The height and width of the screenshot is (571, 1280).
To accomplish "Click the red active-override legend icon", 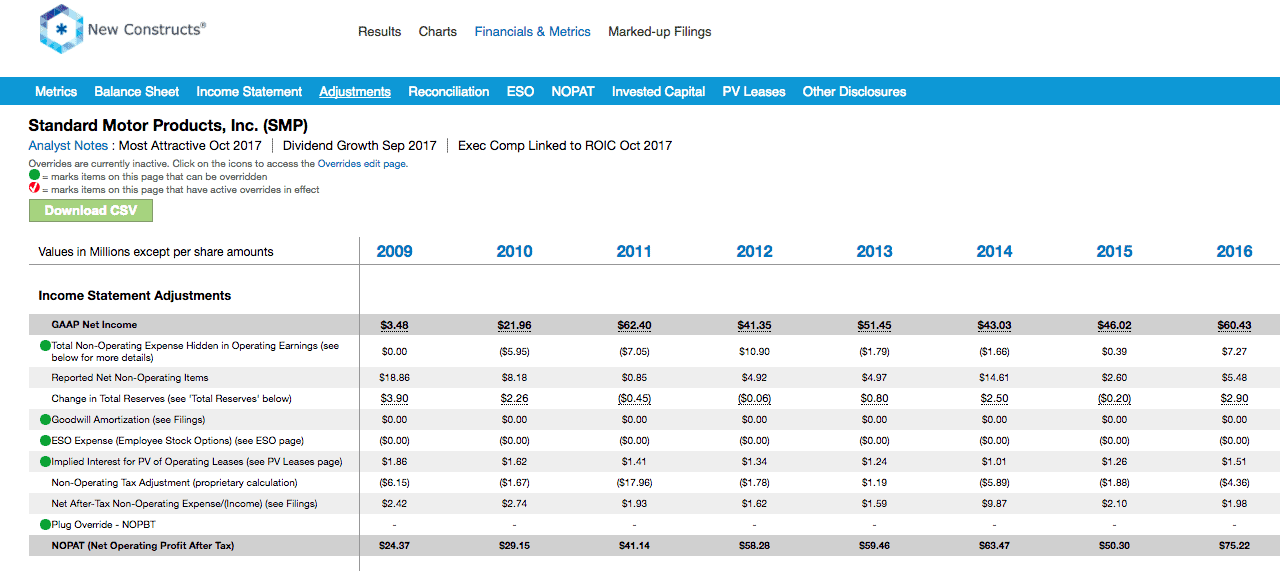I will (34, 189).
